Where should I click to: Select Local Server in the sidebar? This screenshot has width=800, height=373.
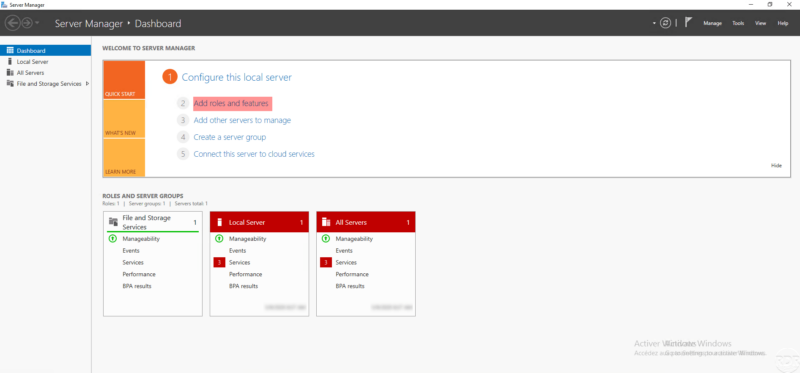pos(45,62)
